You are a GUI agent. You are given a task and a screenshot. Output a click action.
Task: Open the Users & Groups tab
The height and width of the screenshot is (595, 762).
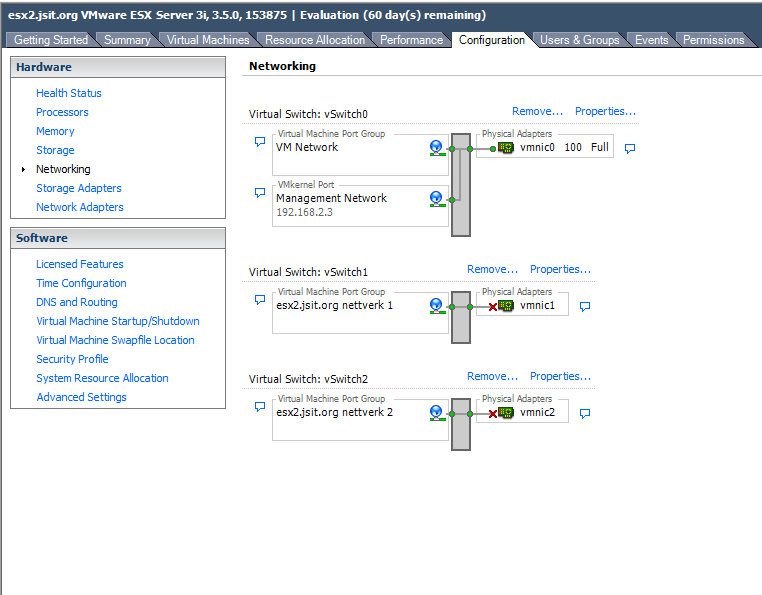point(580,40)
